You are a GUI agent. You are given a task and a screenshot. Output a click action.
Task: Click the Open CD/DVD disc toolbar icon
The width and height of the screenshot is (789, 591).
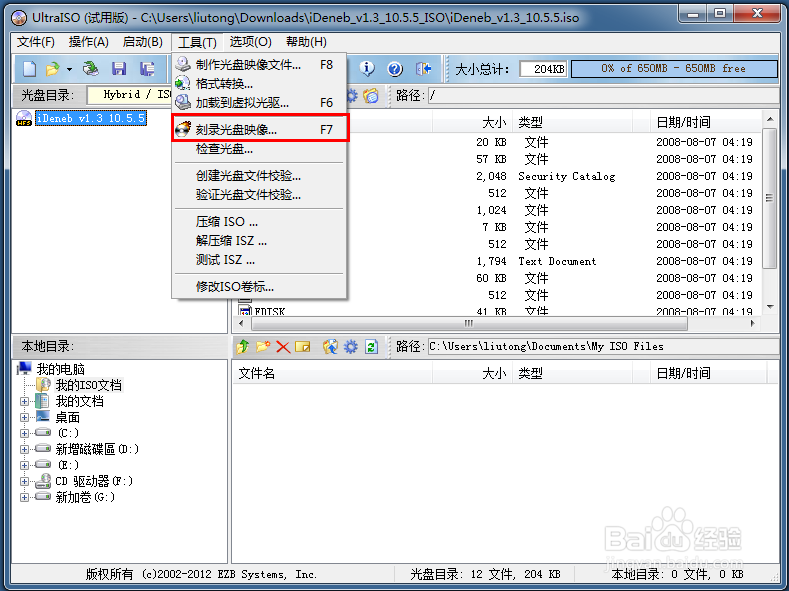tap(91, 69)
